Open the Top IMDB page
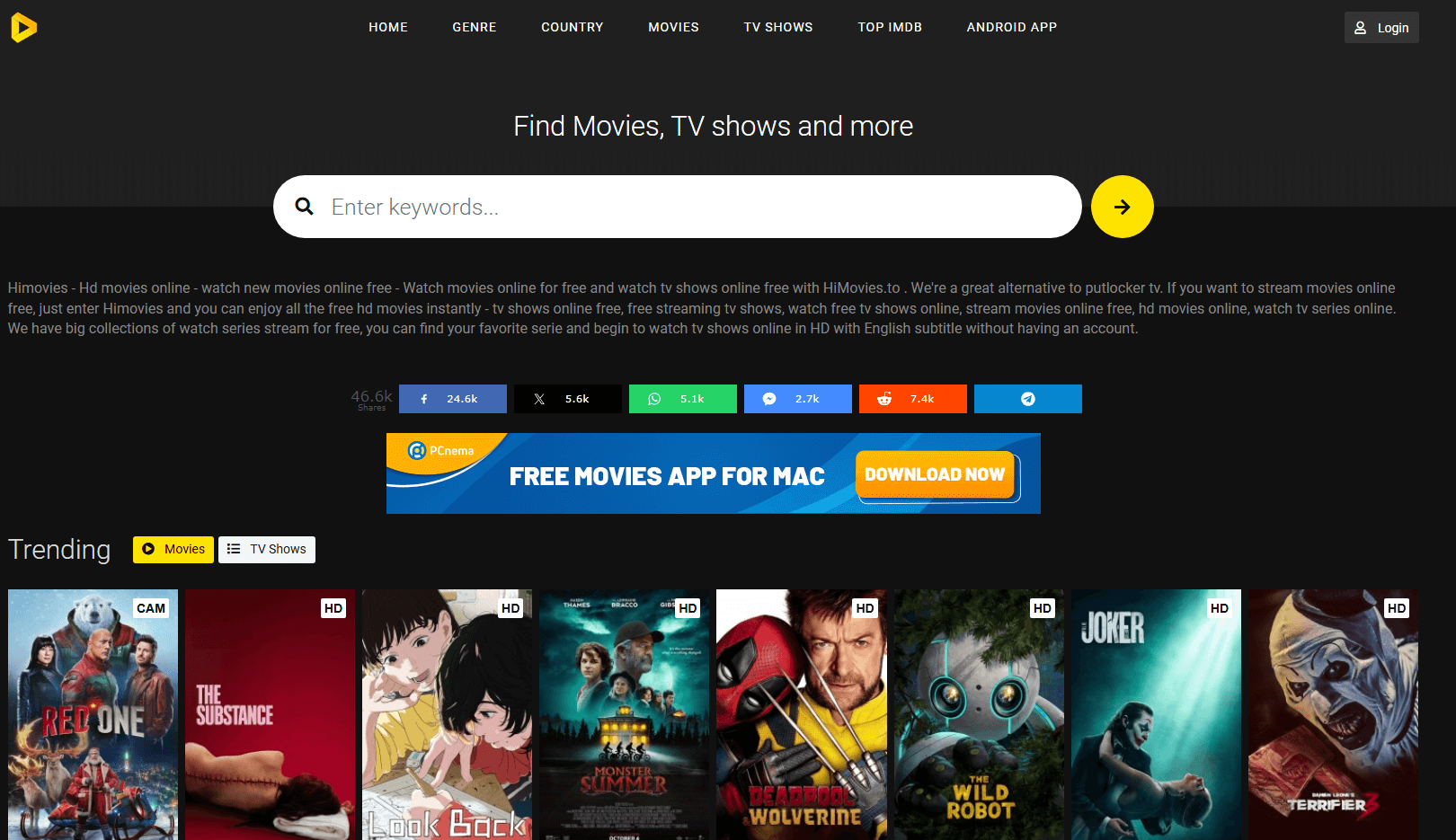The height and width of the screenshot is (840, 1456). pyautogui.click(x=889, y=28)
